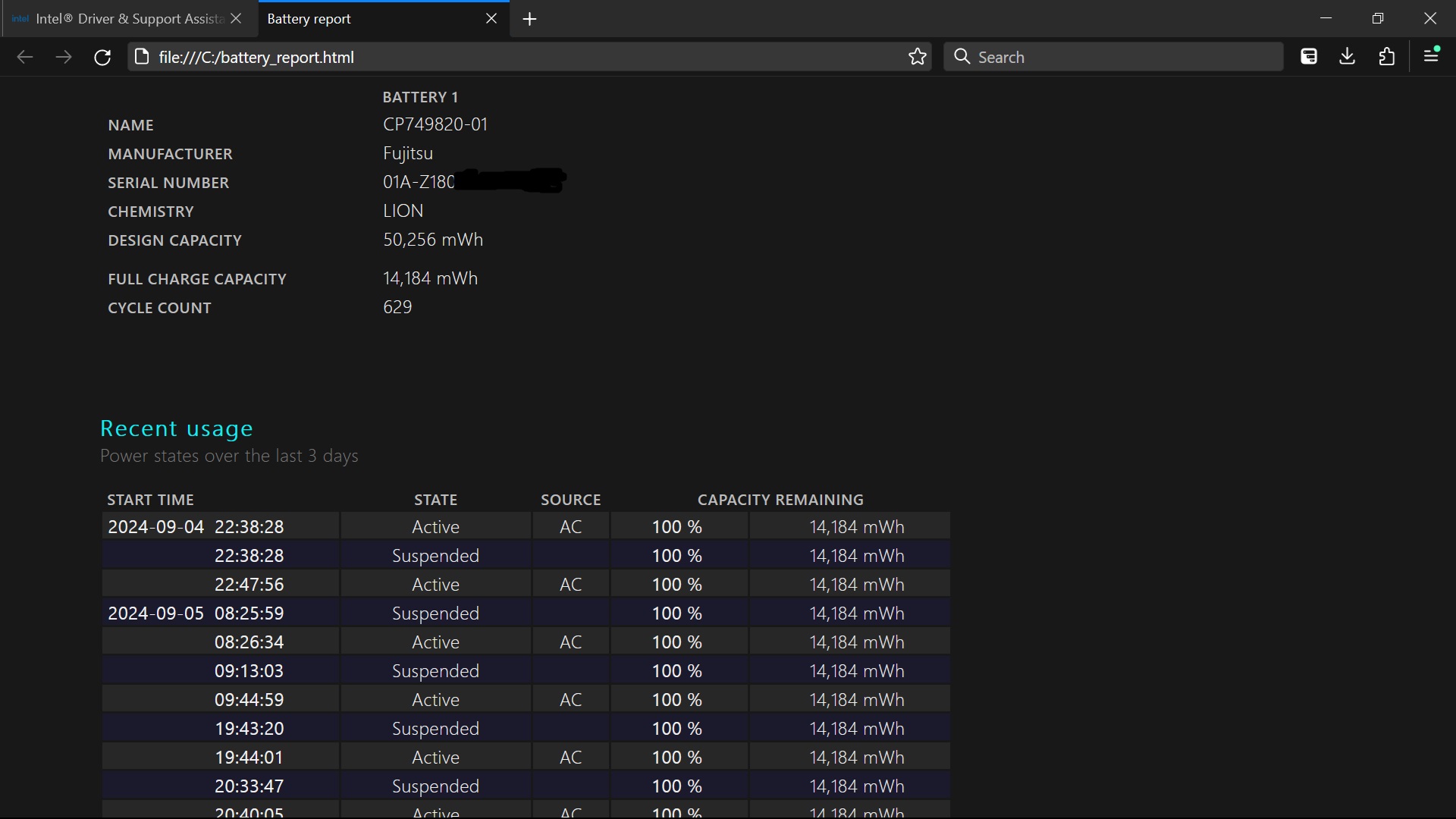Click the Recent usage heading
The image size is (1456, 819).
pos(177,429)
